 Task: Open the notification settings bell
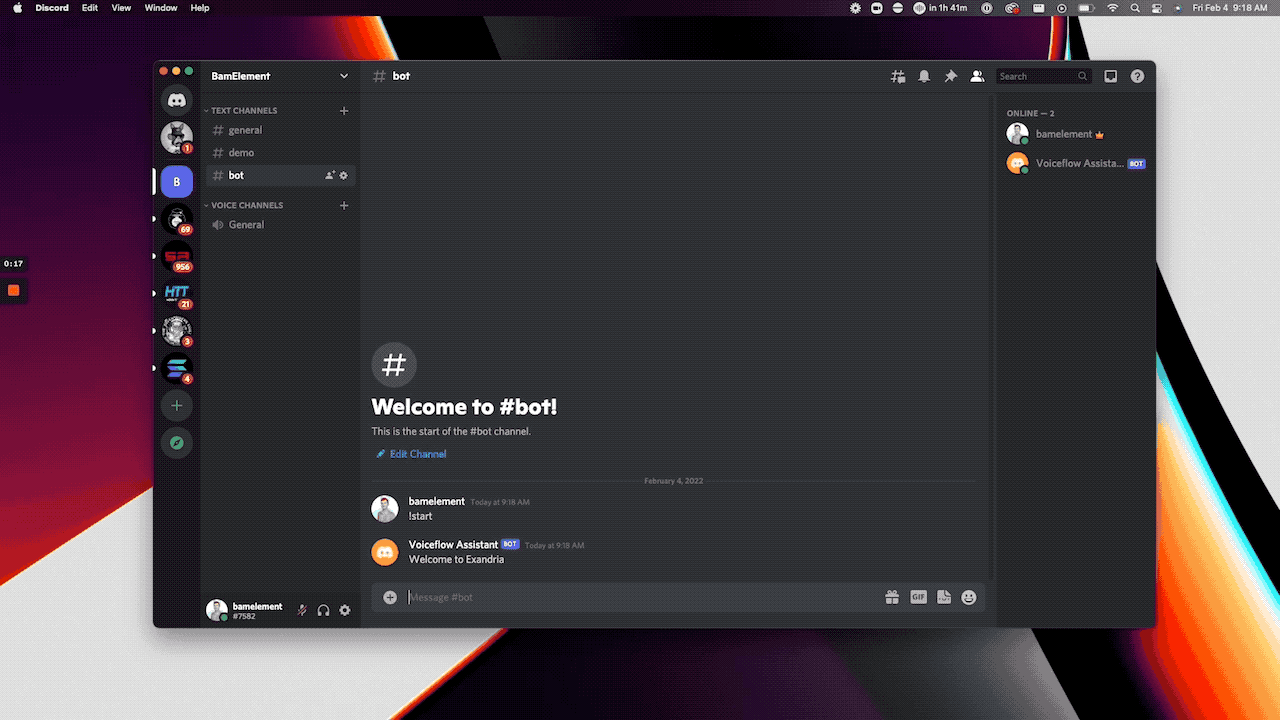click(923, 75)
